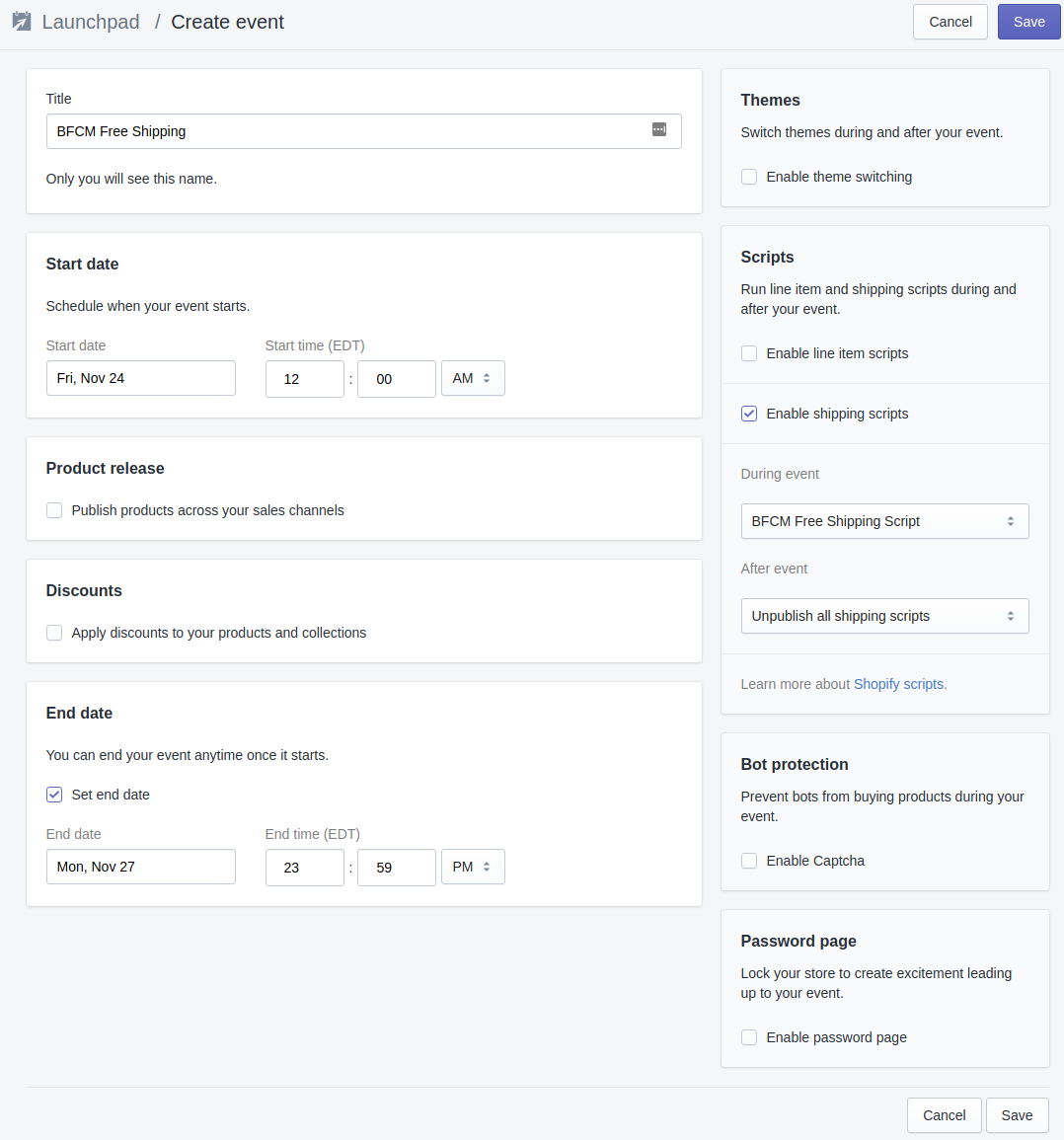The height and width of the screenshot is (1140, 1064).
Task: Uncheck Enable shipping scripts
Action: coord(749,414)
